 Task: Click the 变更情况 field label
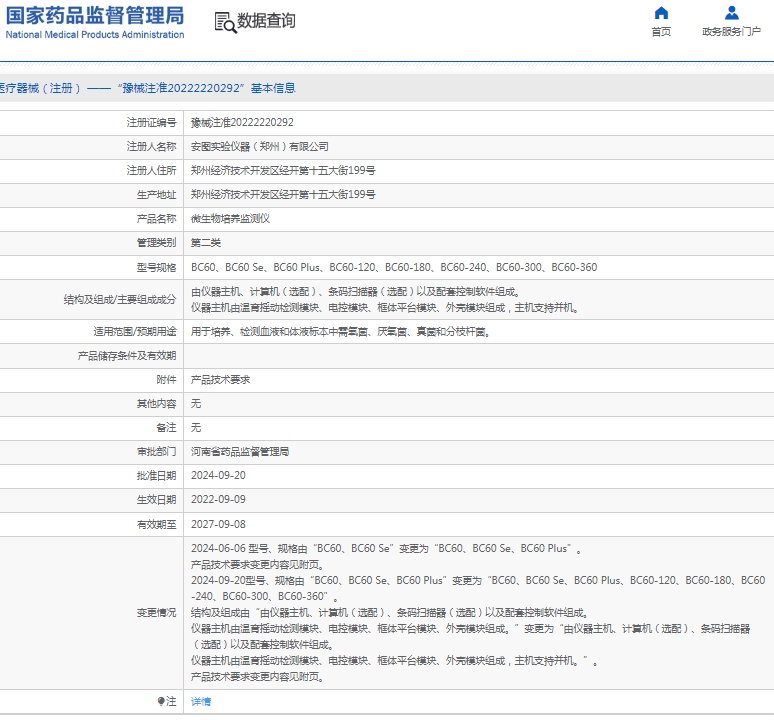pyautogui.click(x=156, y=612)
